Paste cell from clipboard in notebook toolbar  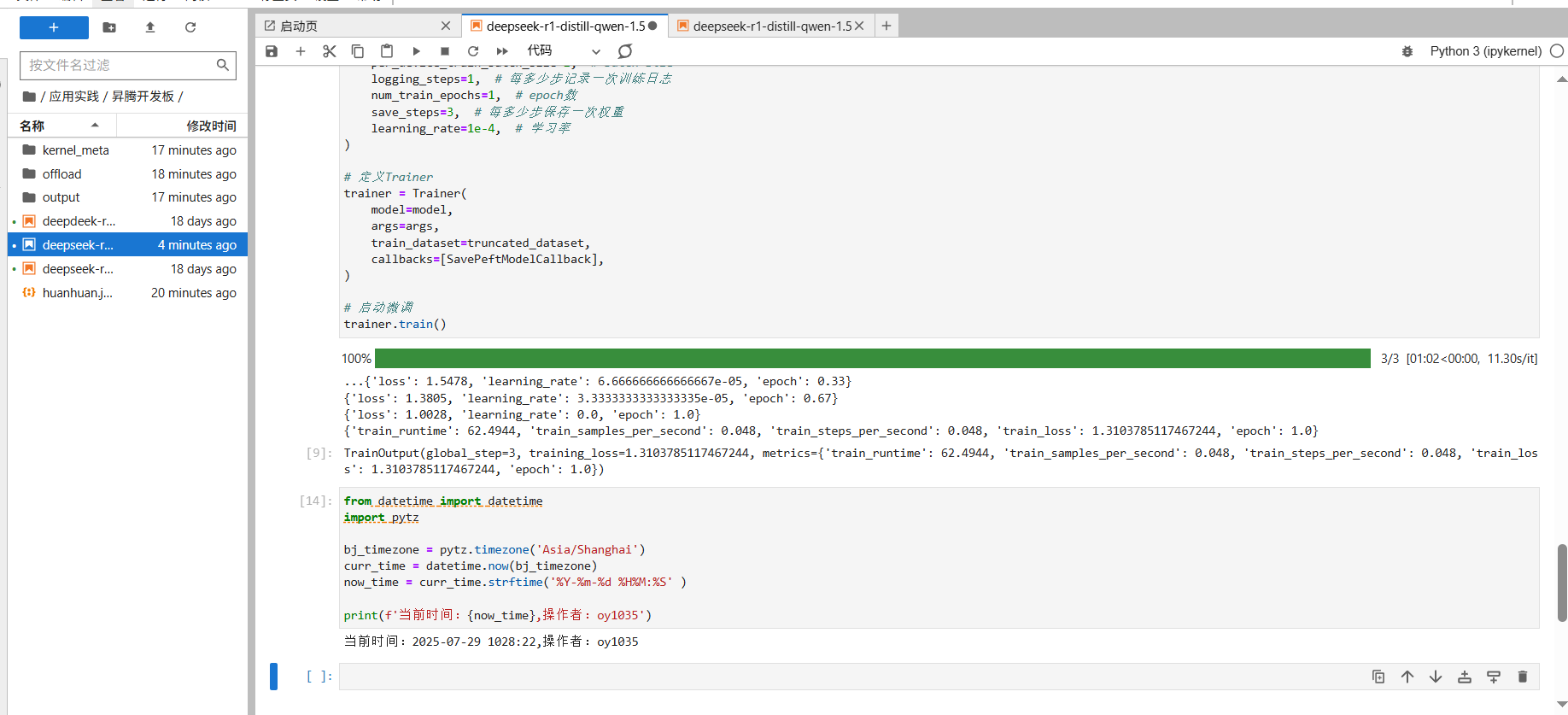[x=387, y=51]
